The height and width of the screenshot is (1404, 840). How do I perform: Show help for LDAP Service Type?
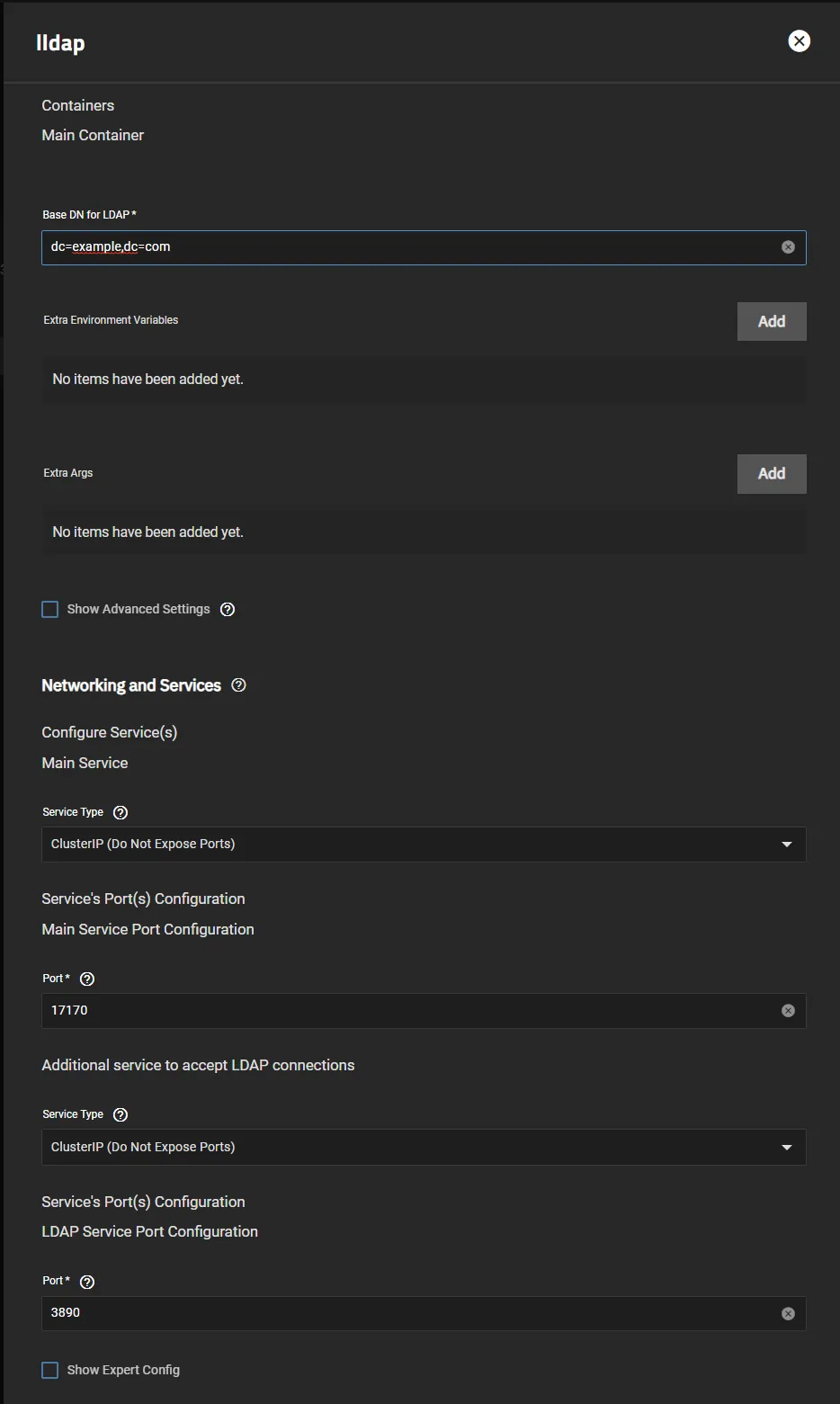(x=121, y=1114)
